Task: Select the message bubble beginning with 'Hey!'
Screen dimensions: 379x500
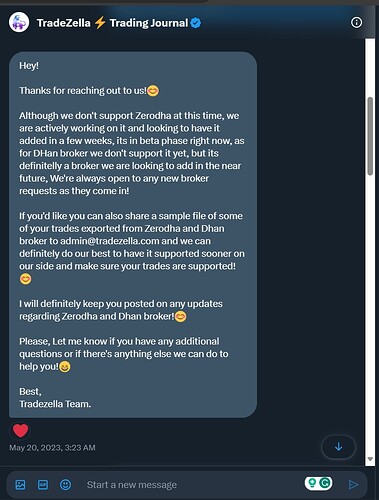Action: click(x=133, y=234)
